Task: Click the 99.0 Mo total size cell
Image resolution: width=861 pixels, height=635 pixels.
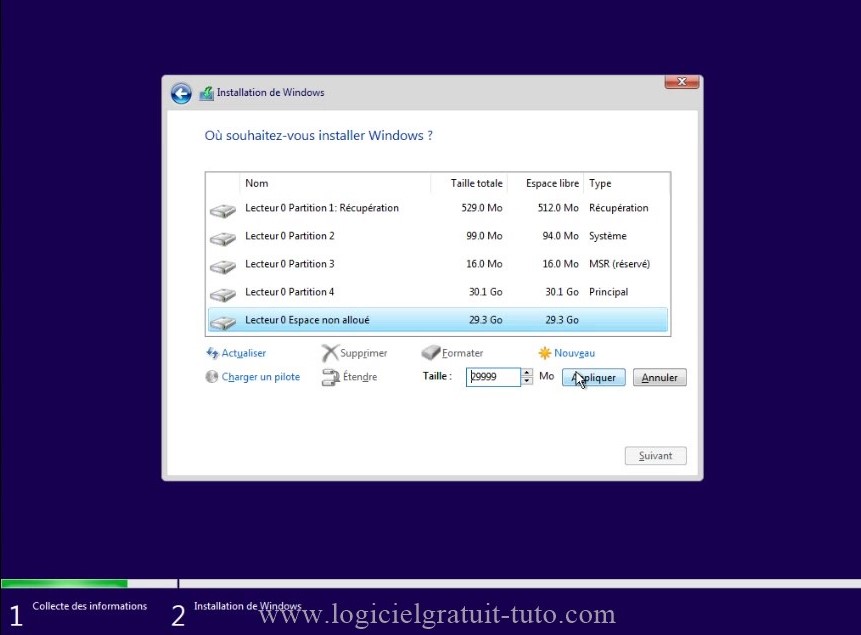Action: pos(484,236)
